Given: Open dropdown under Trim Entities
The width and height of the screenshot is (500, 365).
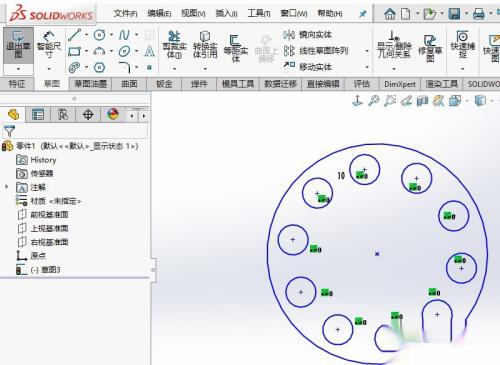Looking at the screenshot, I should tap(174, 69).
